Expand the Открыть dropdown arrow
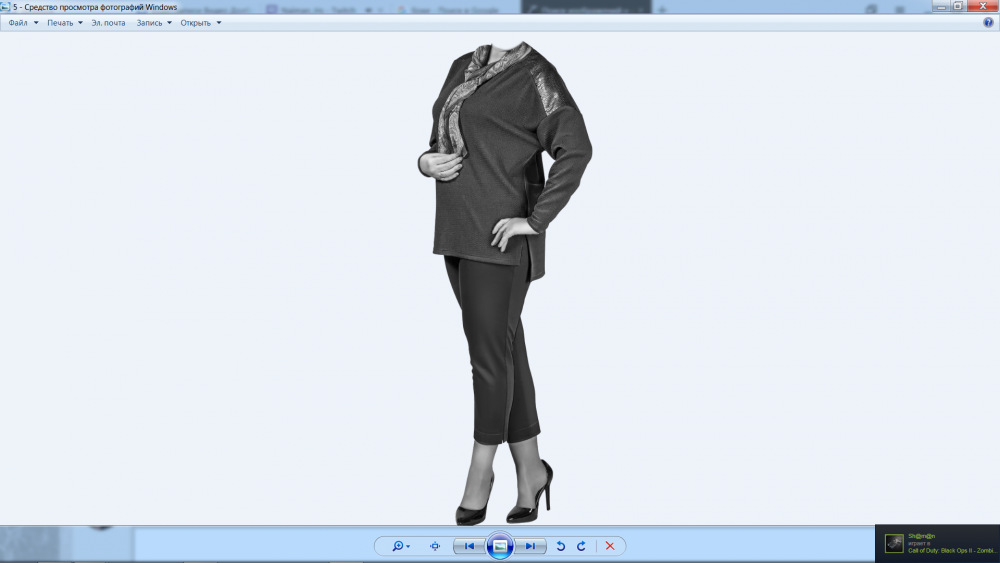The height and width of the screenshot is (563, 1000). point(219,23)
